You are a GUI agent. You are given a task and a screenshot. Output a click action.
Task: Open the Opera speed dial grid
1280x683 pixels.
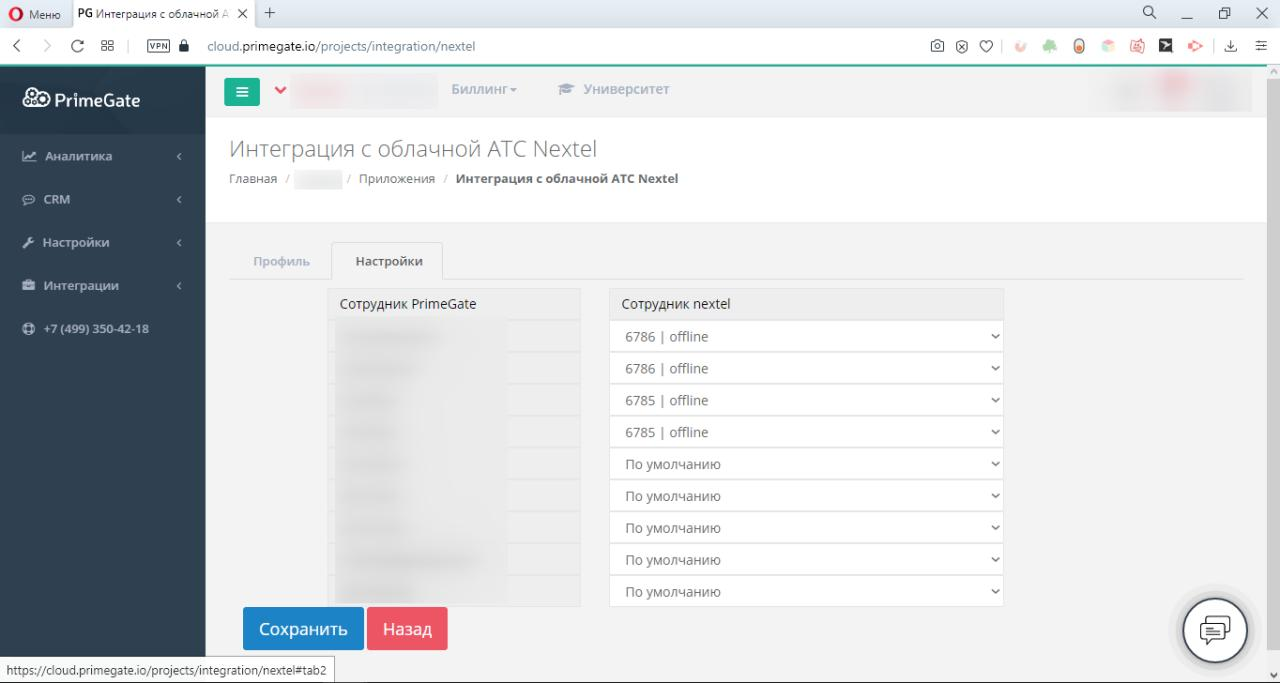107,45
